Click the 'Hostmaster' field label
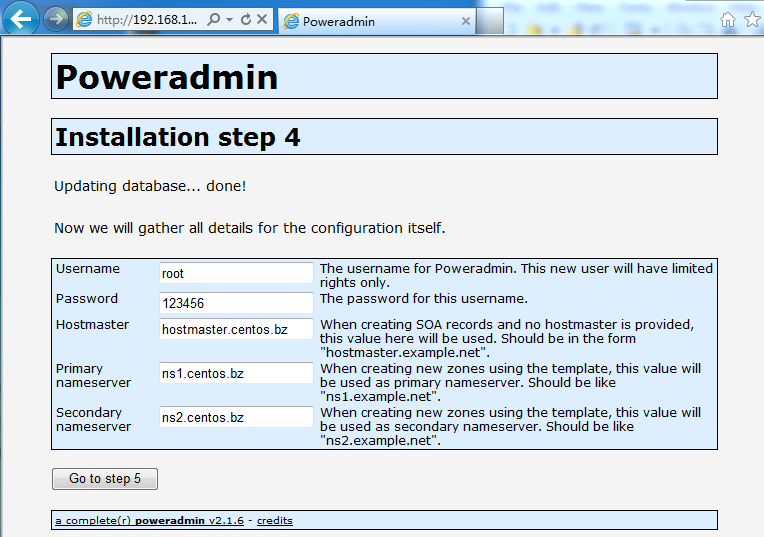The width and height of the screenshot is (764, 537). [93, 325]
